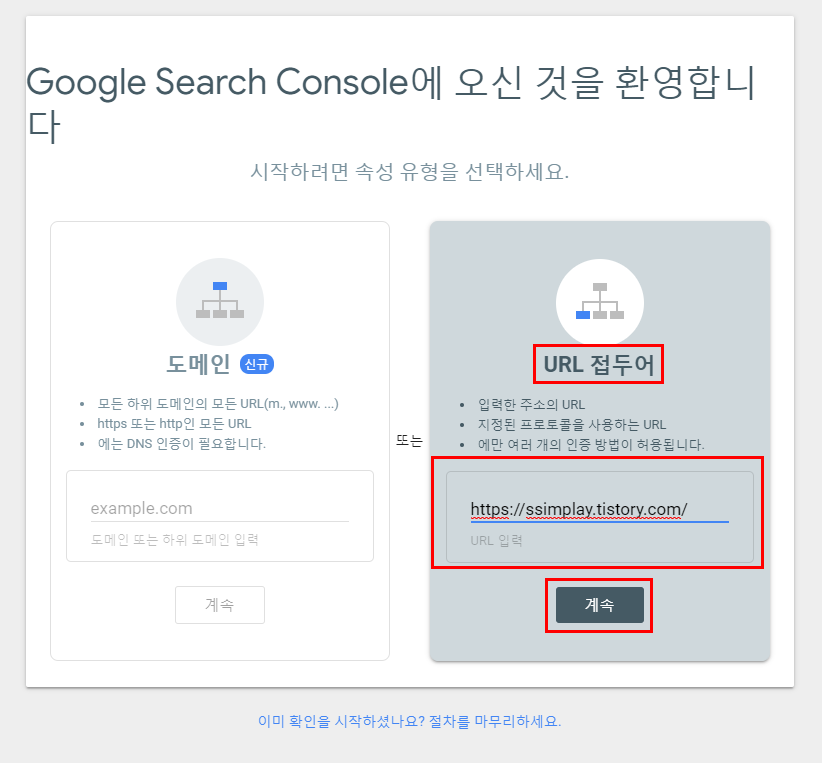Open the 이미 확인을 시작하셨나요 link

click(x=409, y=721)
